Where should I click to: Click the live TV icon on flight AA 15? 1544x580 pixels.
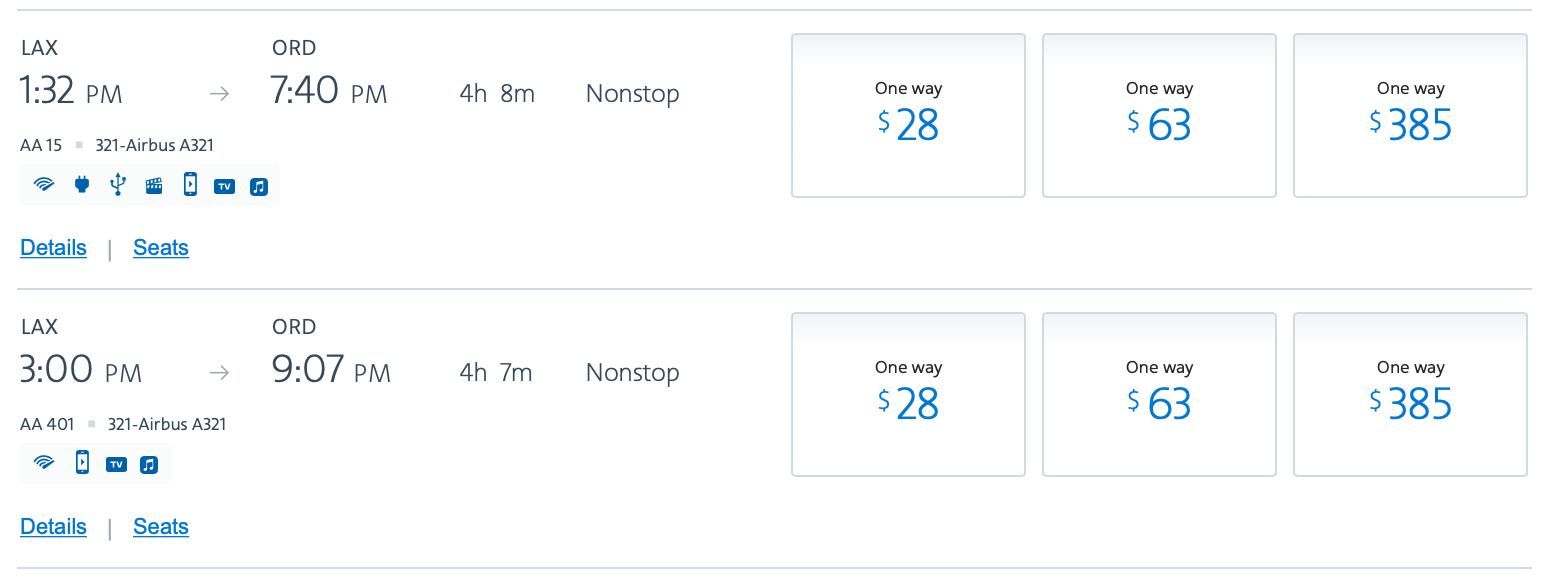[x=224, y=185]
